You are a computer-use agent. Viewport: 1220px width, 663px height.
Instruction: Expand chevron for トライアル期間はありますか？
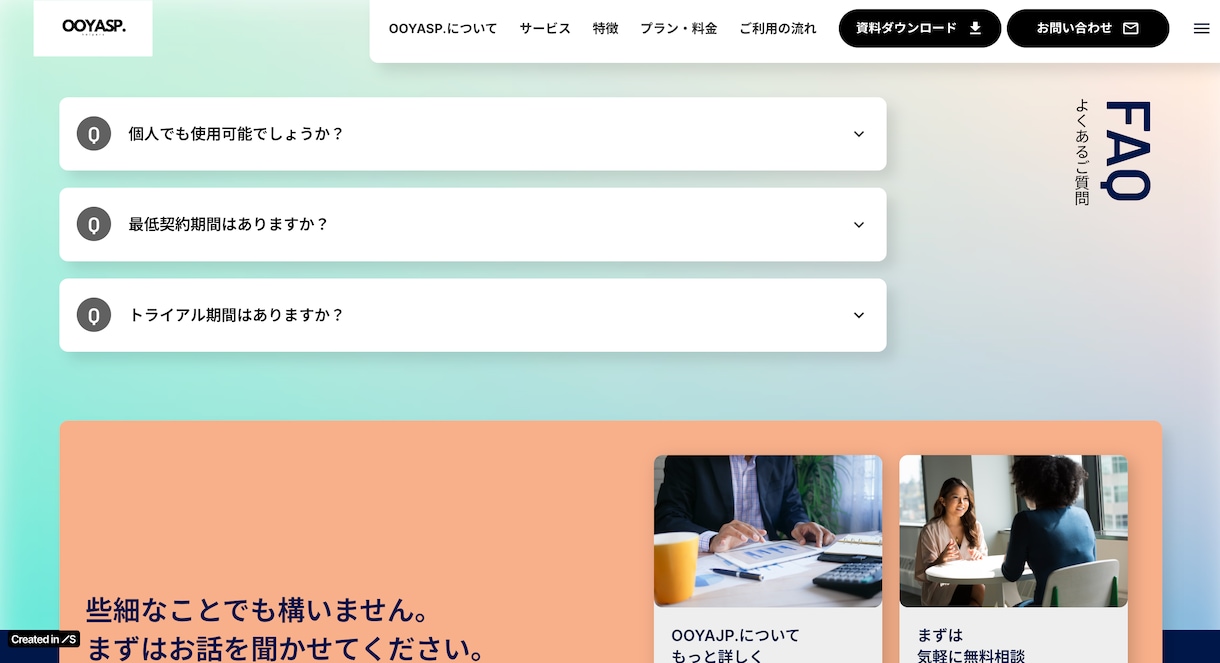point(858,315)
